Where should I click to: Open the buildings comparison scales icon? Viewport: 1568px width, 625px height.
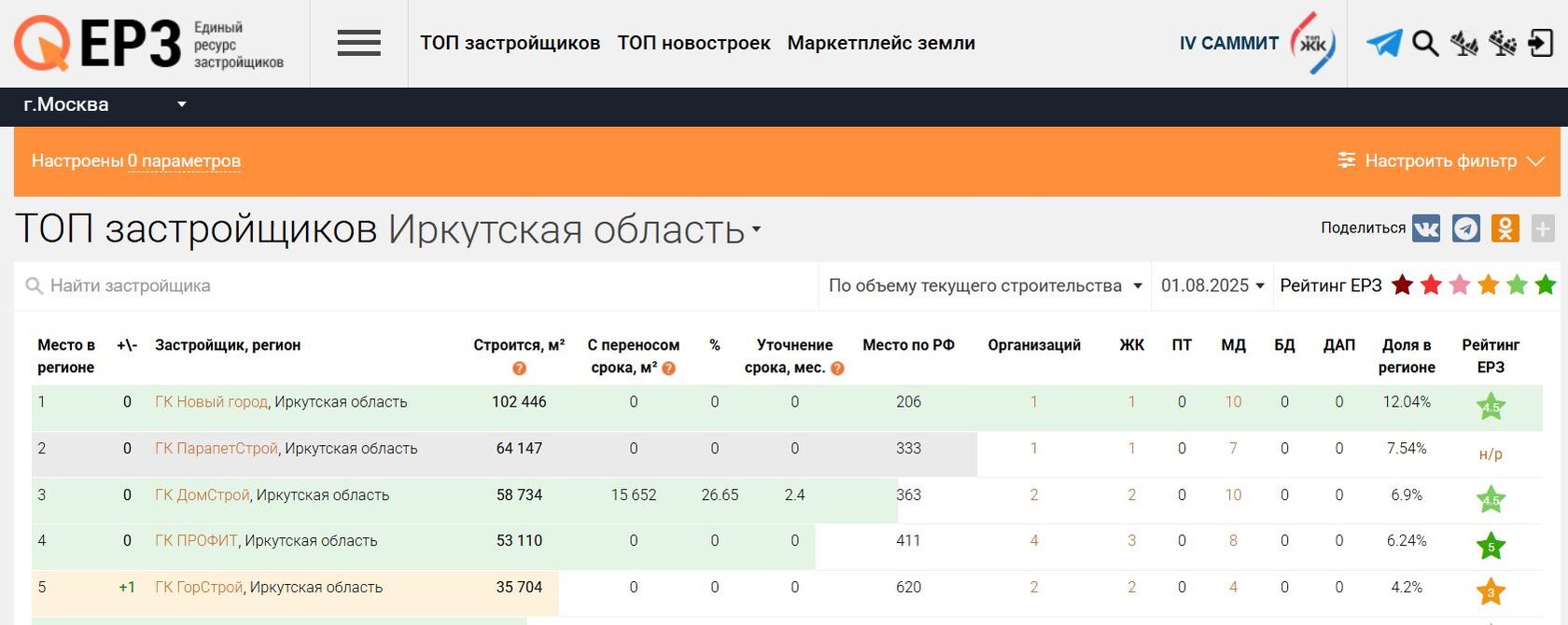point(1464,43)
